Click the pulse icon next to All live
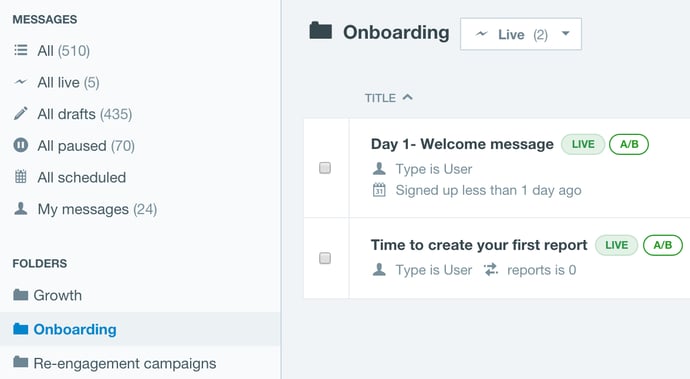The width and height of the screenshot is (690, 379). point(20,82)
